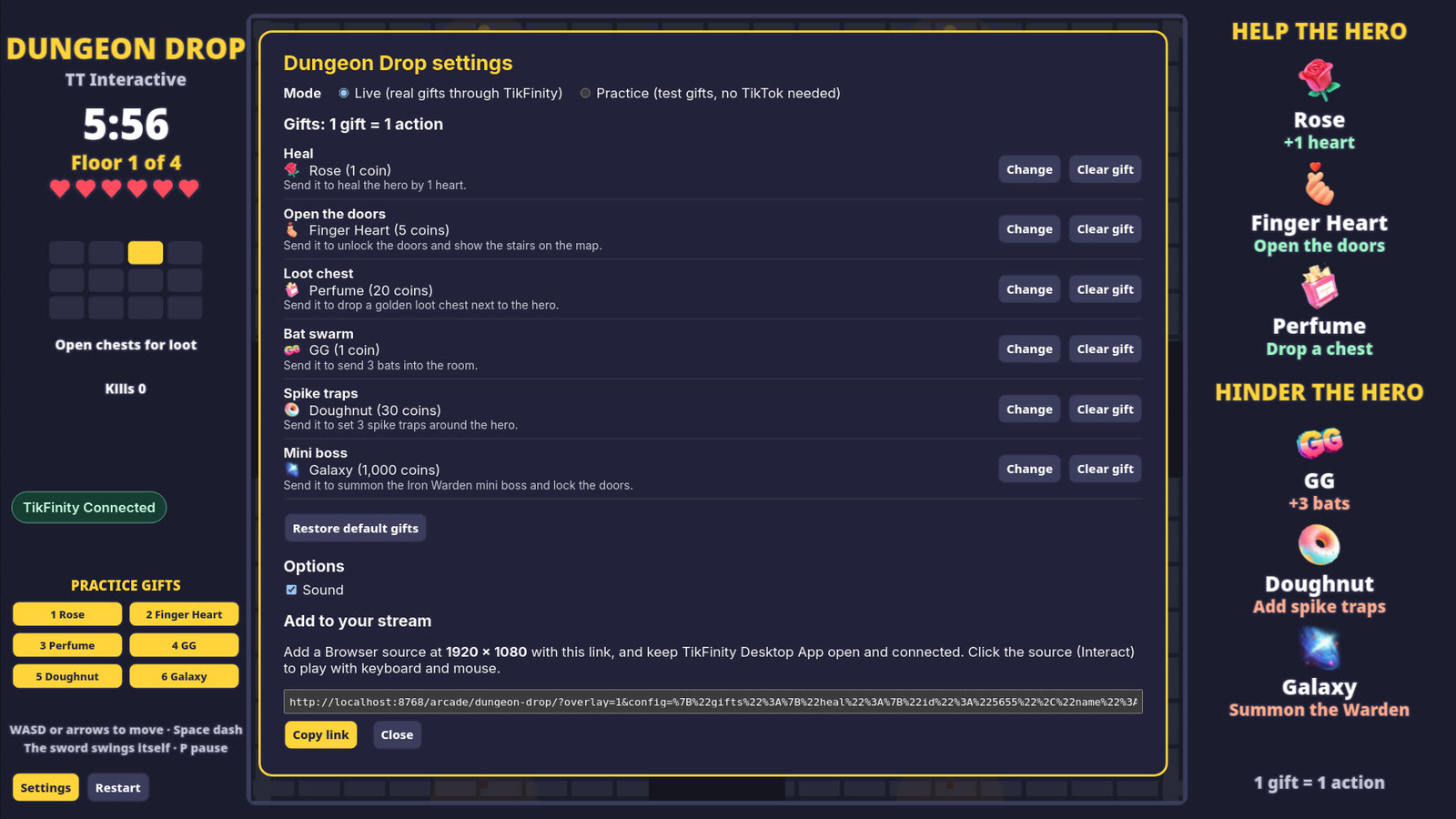The width and height of the screenshot is (1456, 819).
Task: Click the Galaxy icon in Hinder list
Action: (1319, 648)
